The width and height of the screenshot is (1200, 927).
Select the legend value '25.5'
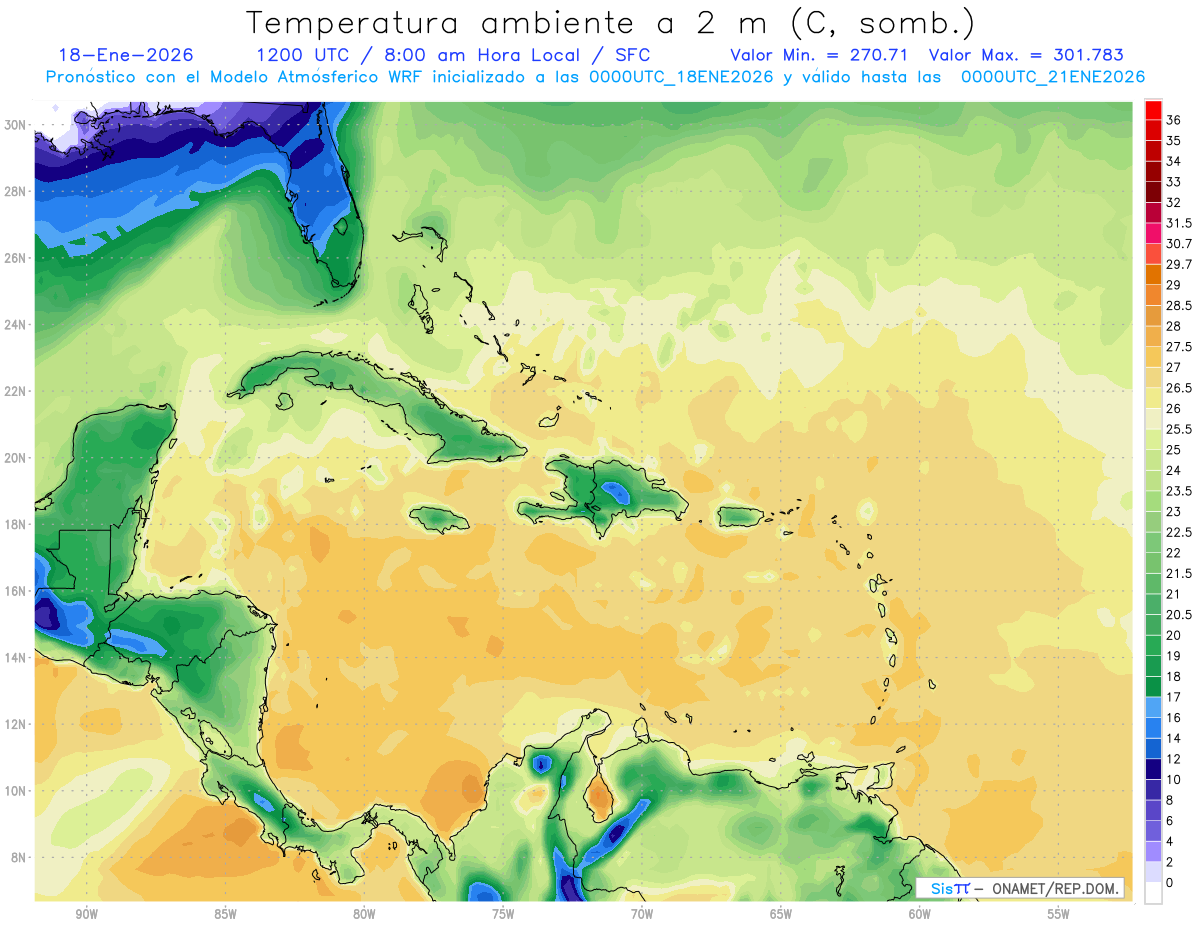pyautogui.click(x=1179, y=429)
